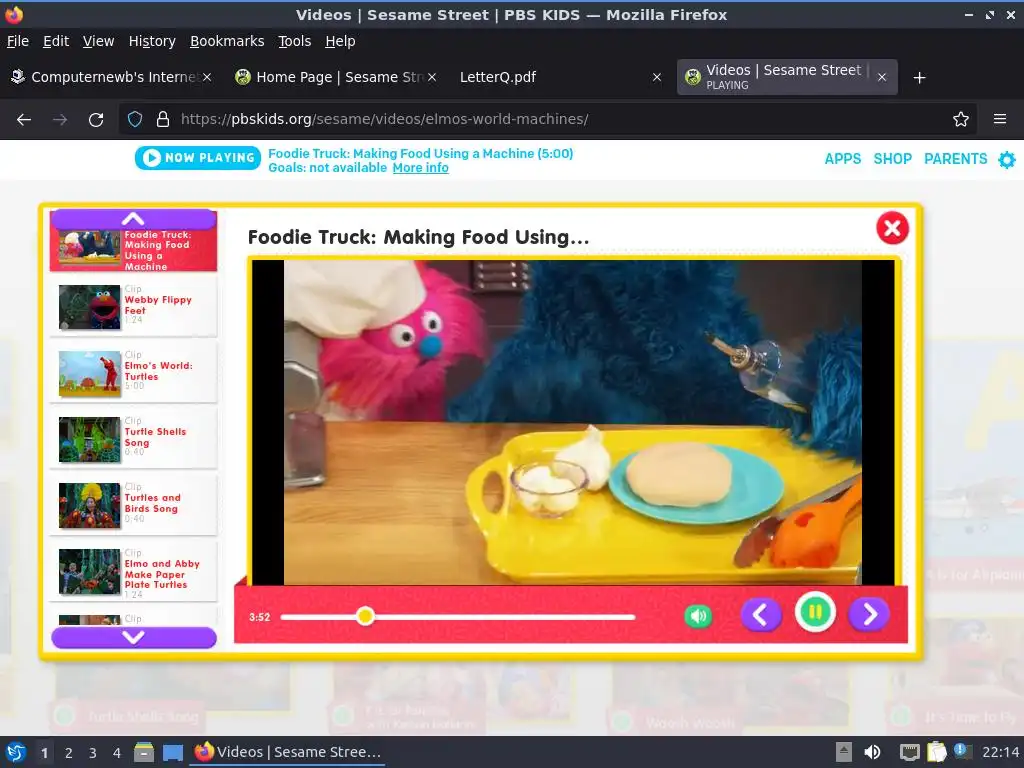The width and height of the screenshot is (1024, 768).
Task: Open the Edit menu
Action: (x=56, y=41)
